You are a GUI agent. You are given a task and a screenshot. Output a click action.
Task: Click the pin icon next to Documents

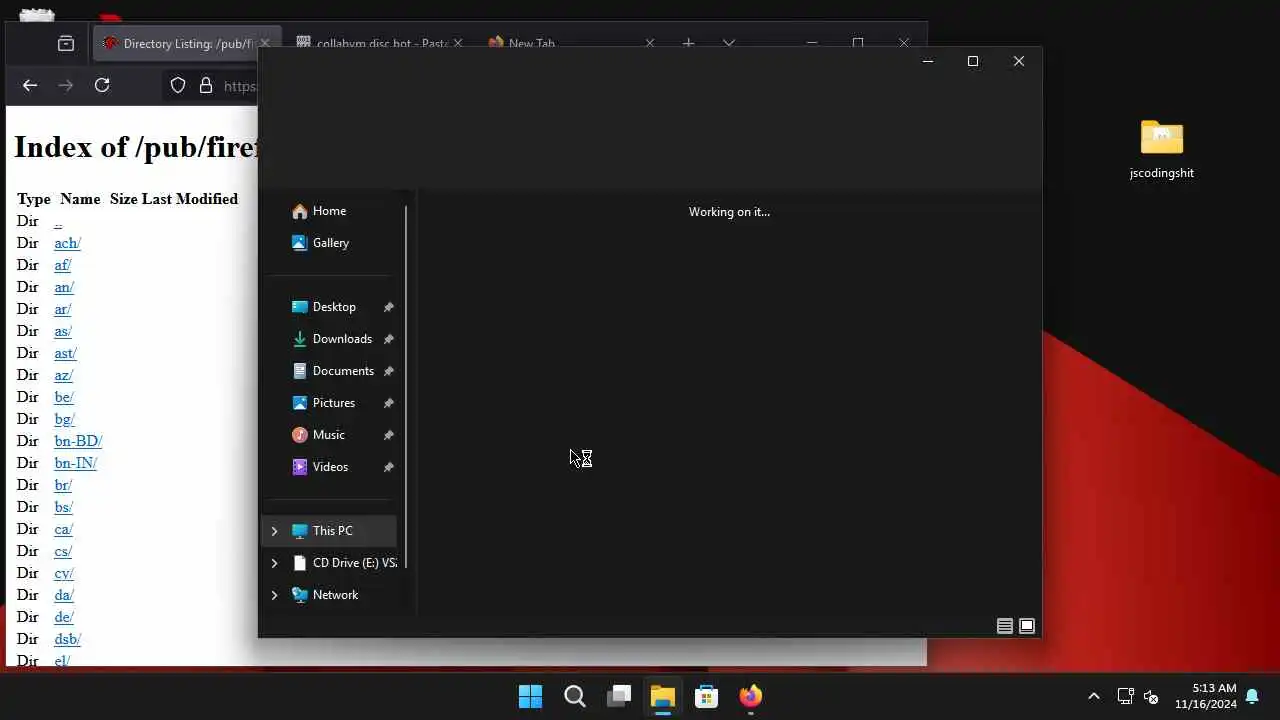click(x=389, y=371)
